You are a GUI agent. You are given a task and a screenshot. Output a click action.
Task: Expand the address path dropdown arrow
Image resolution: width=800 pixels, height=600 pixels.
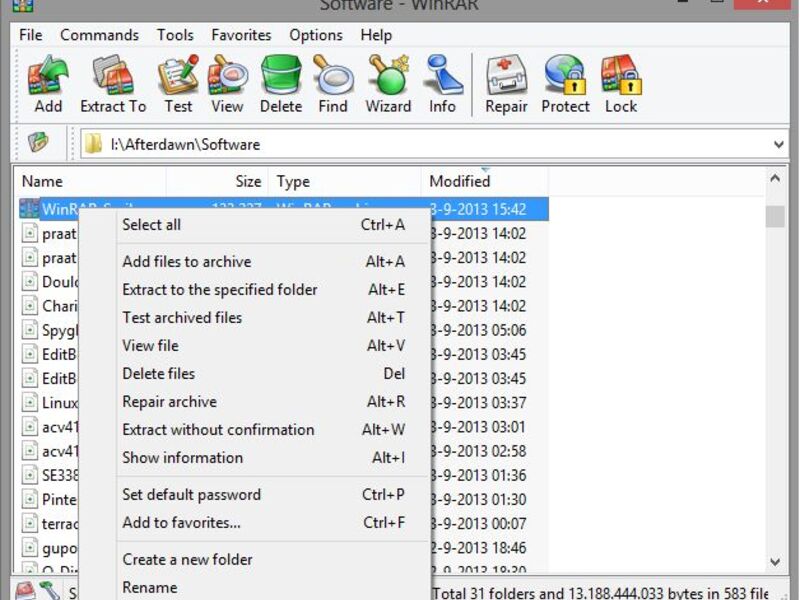click(x=779, y=144)
